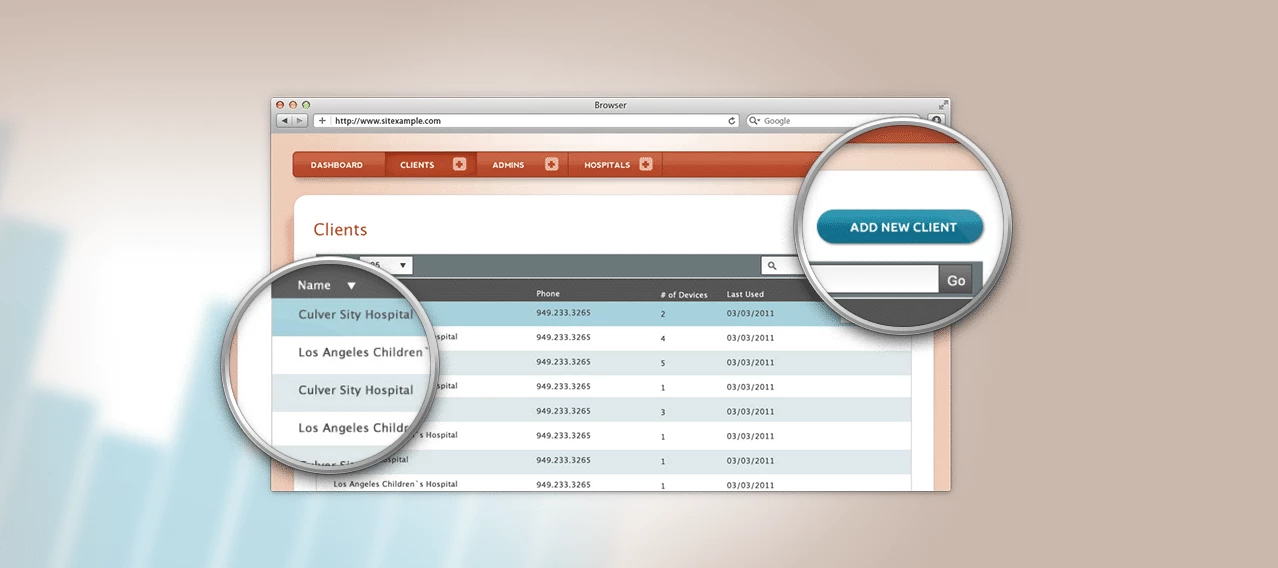Viewport: 1278px width, 568px height.
Task: Click phone number in the 5-devices row
Action: tap(563, 362)
